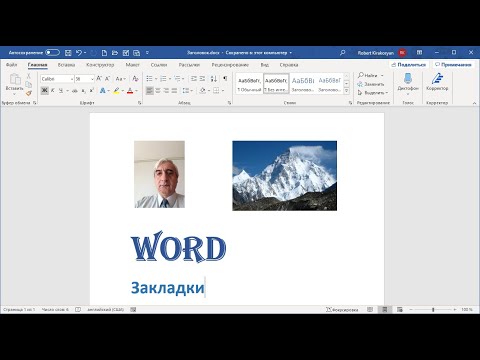Select Align Left paragraph alignment

[x=150, y=90]
